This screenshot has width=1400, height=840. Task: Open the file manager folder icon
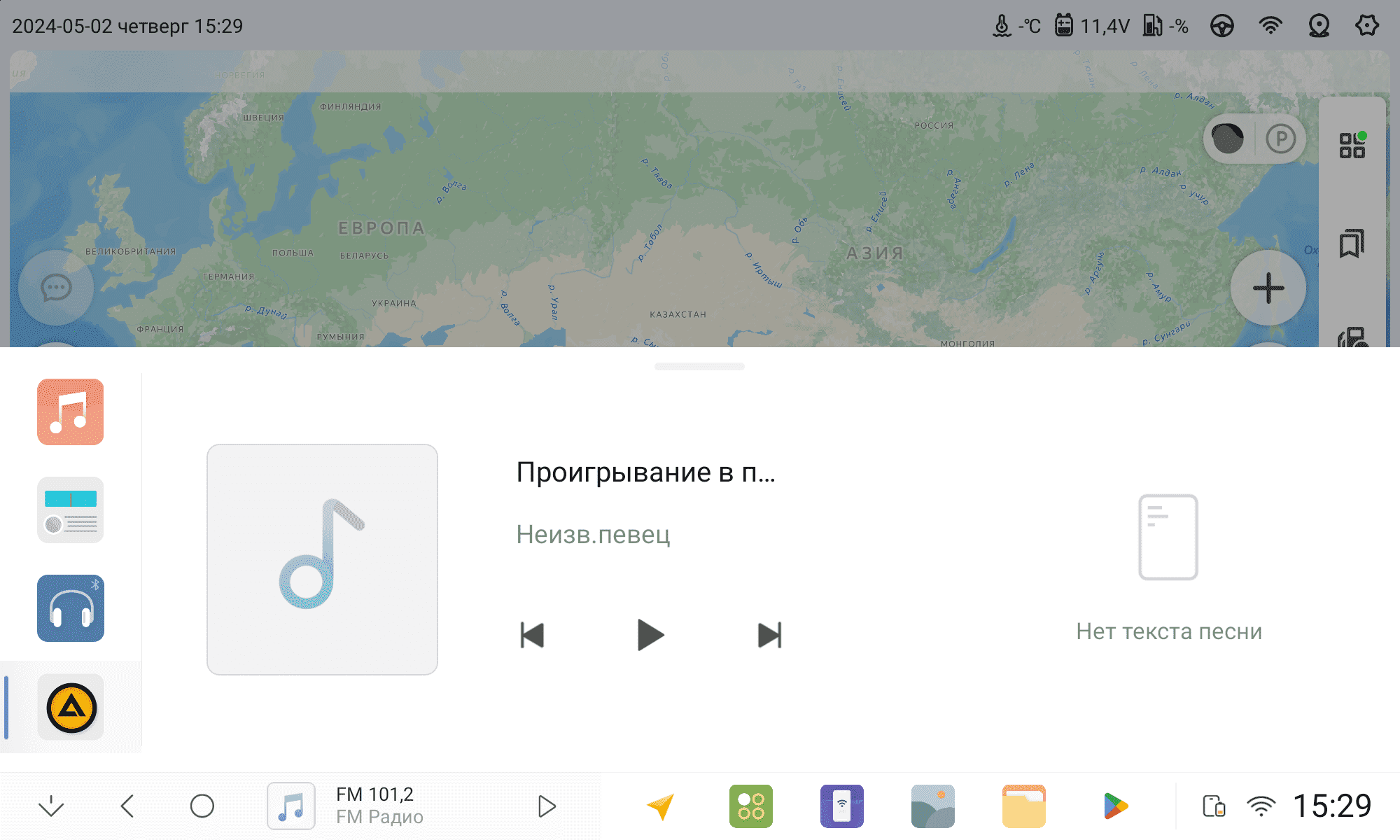click(1023, 806)
